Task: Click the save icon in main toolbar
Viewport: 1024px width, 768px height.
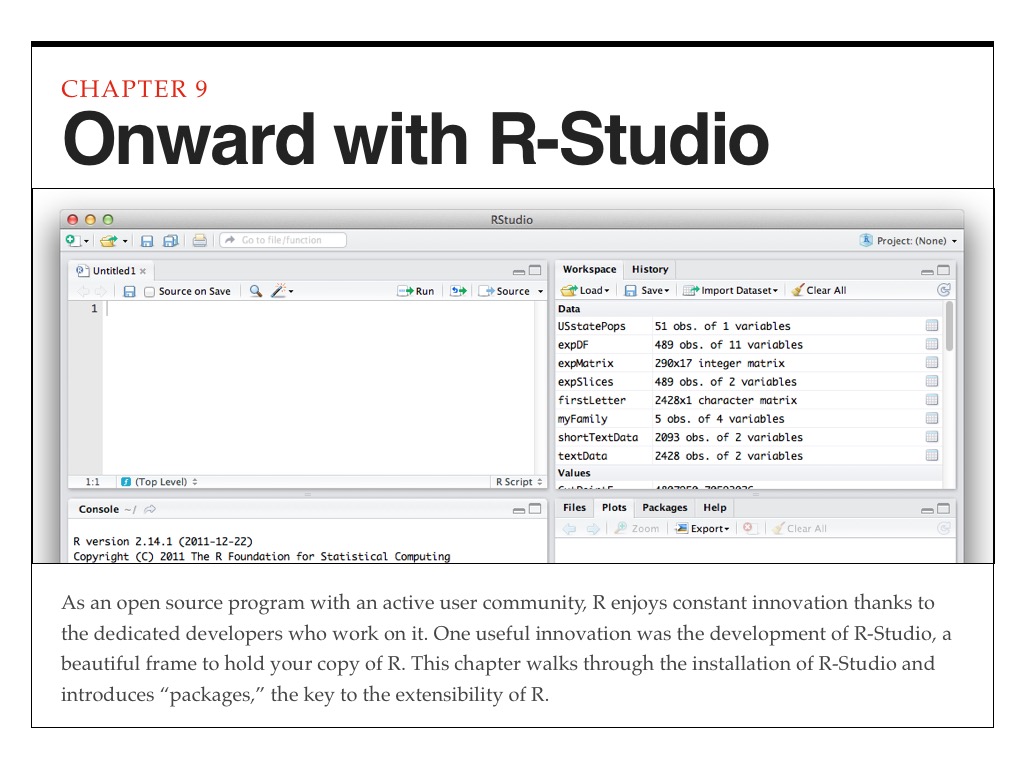Action: (x=147, y=241)
